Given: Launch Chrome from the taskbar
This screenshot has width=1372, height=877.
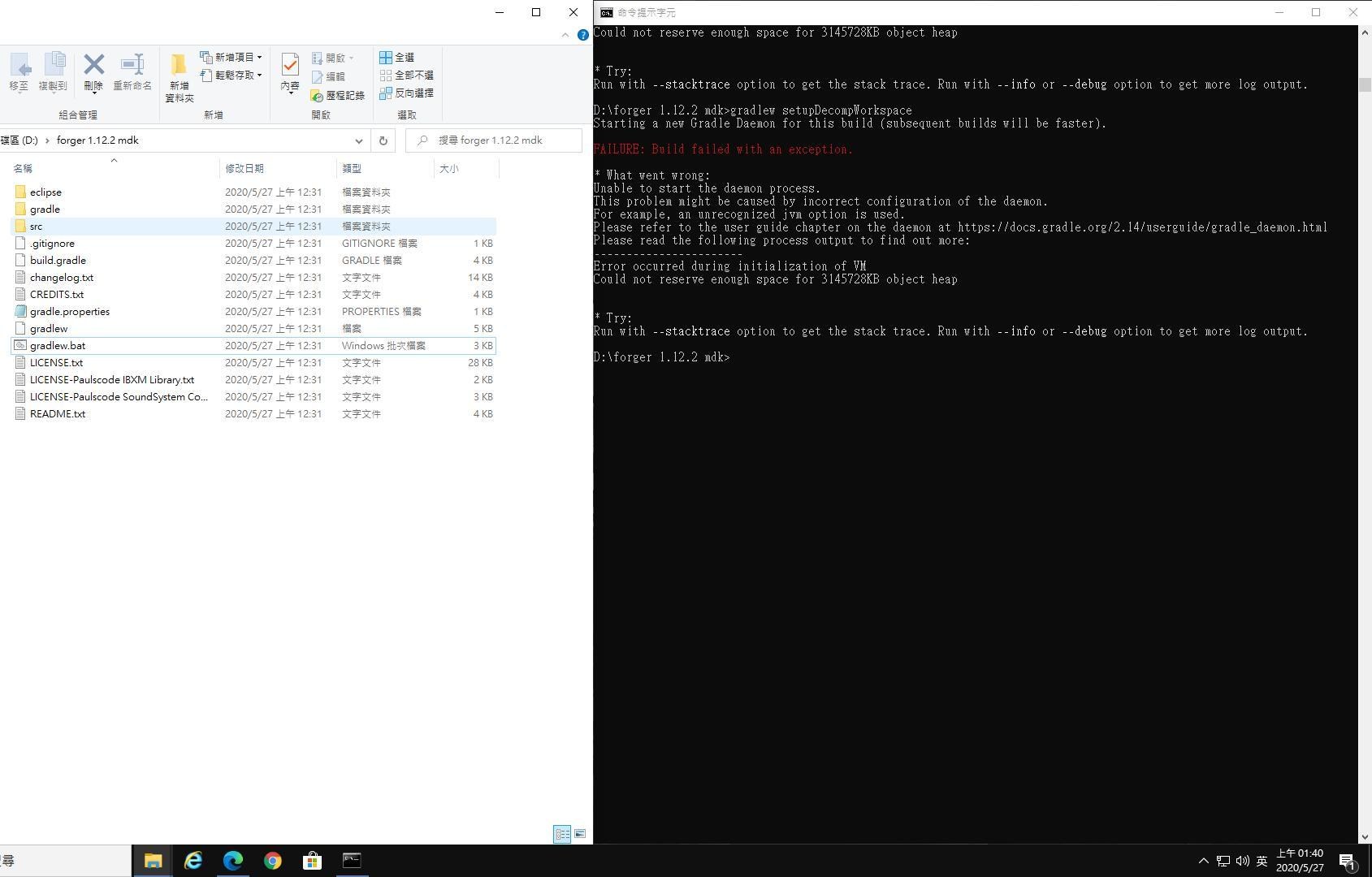Looking at the screenshot, I should (272, 860).
